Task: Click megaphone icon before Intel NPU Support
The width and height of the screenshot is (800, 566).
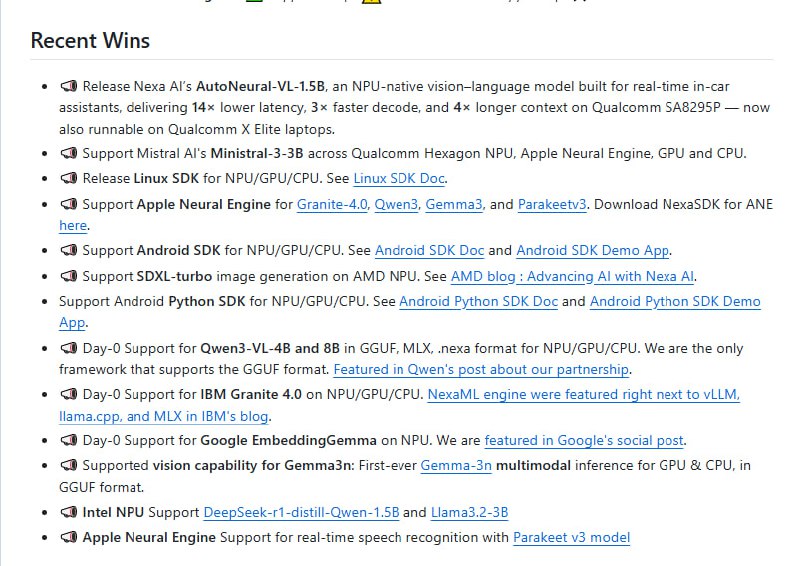Action: 69,512
